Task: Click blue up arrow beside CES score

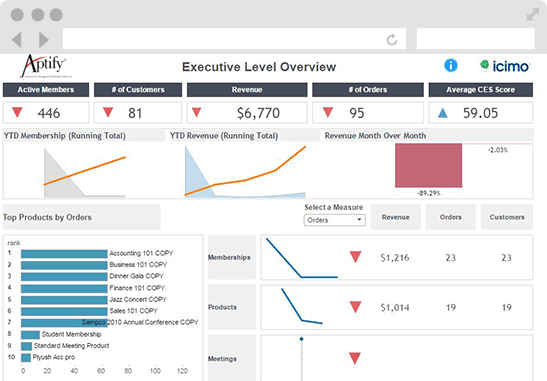Action: click(x=443, y=113)
